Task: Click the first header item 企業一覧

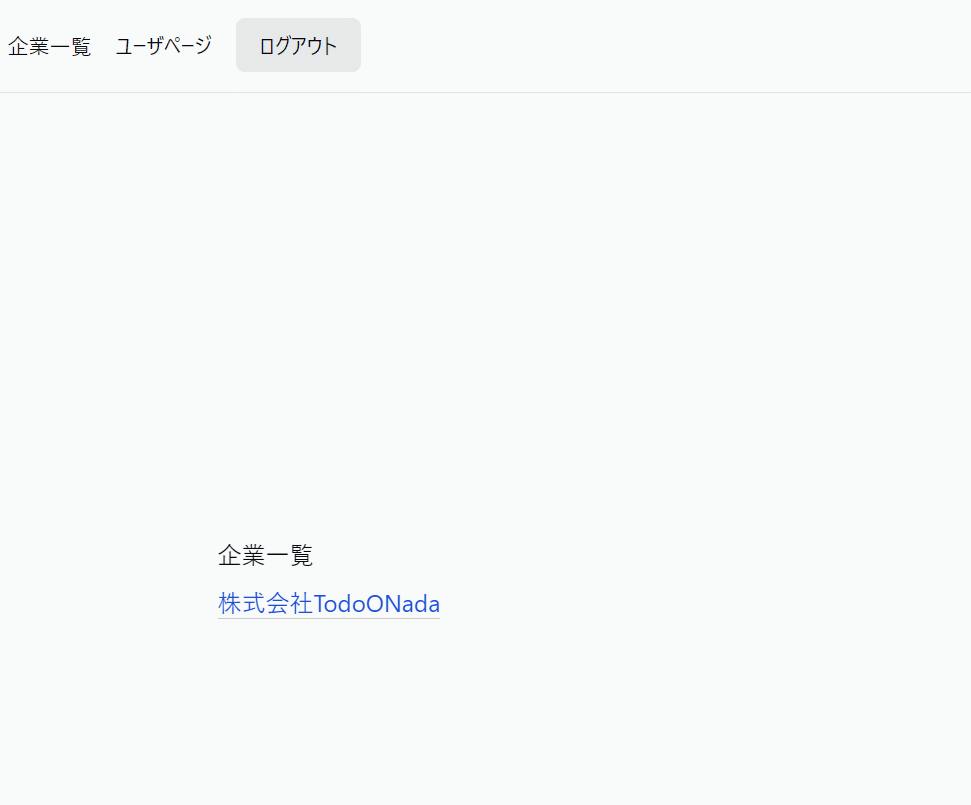Action: coord(49,46)
